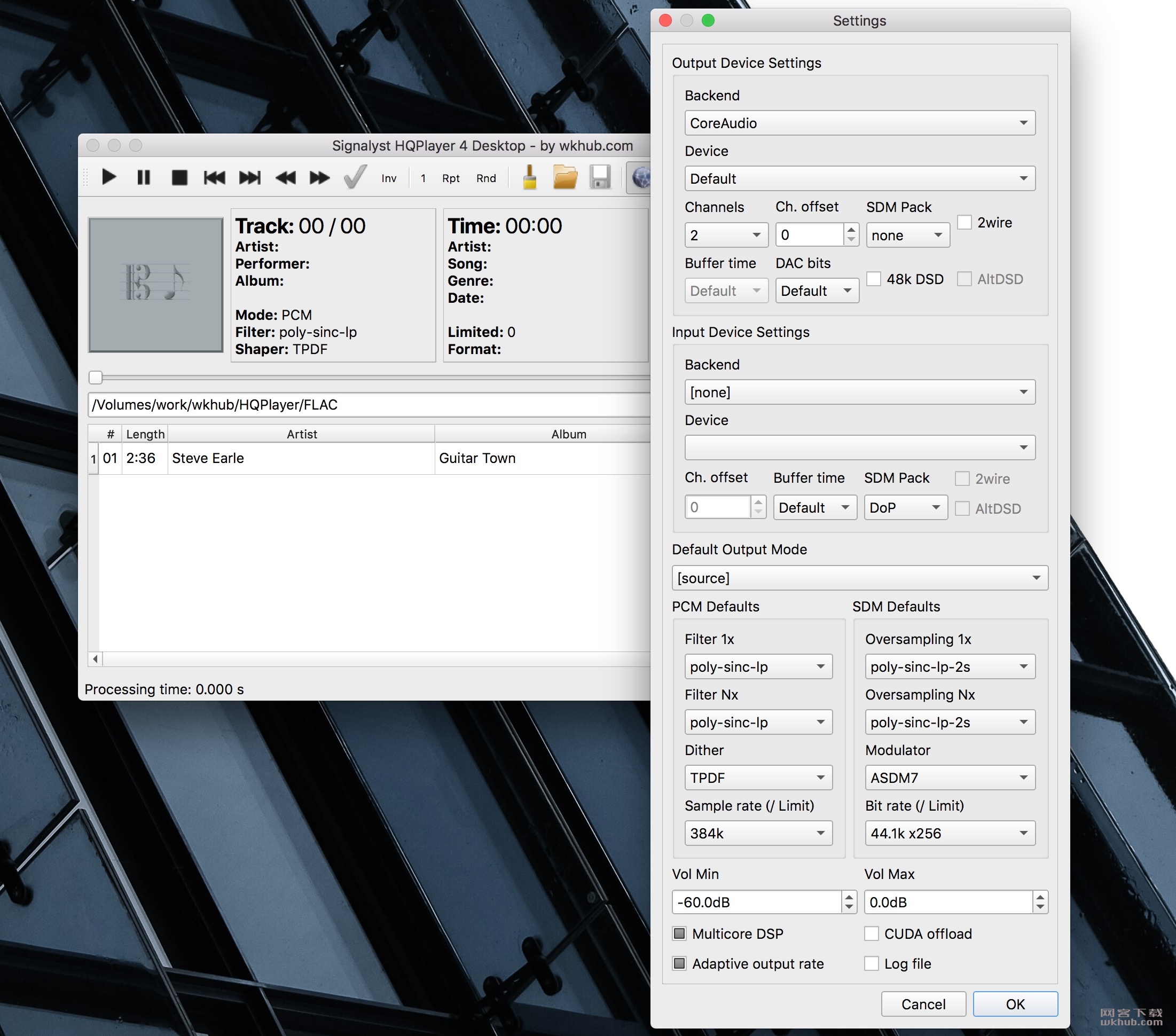The width and height of the screenshot is (1176, 1036).
Task: Select the Steve Earle playlist row
Action: pos(369,458)
